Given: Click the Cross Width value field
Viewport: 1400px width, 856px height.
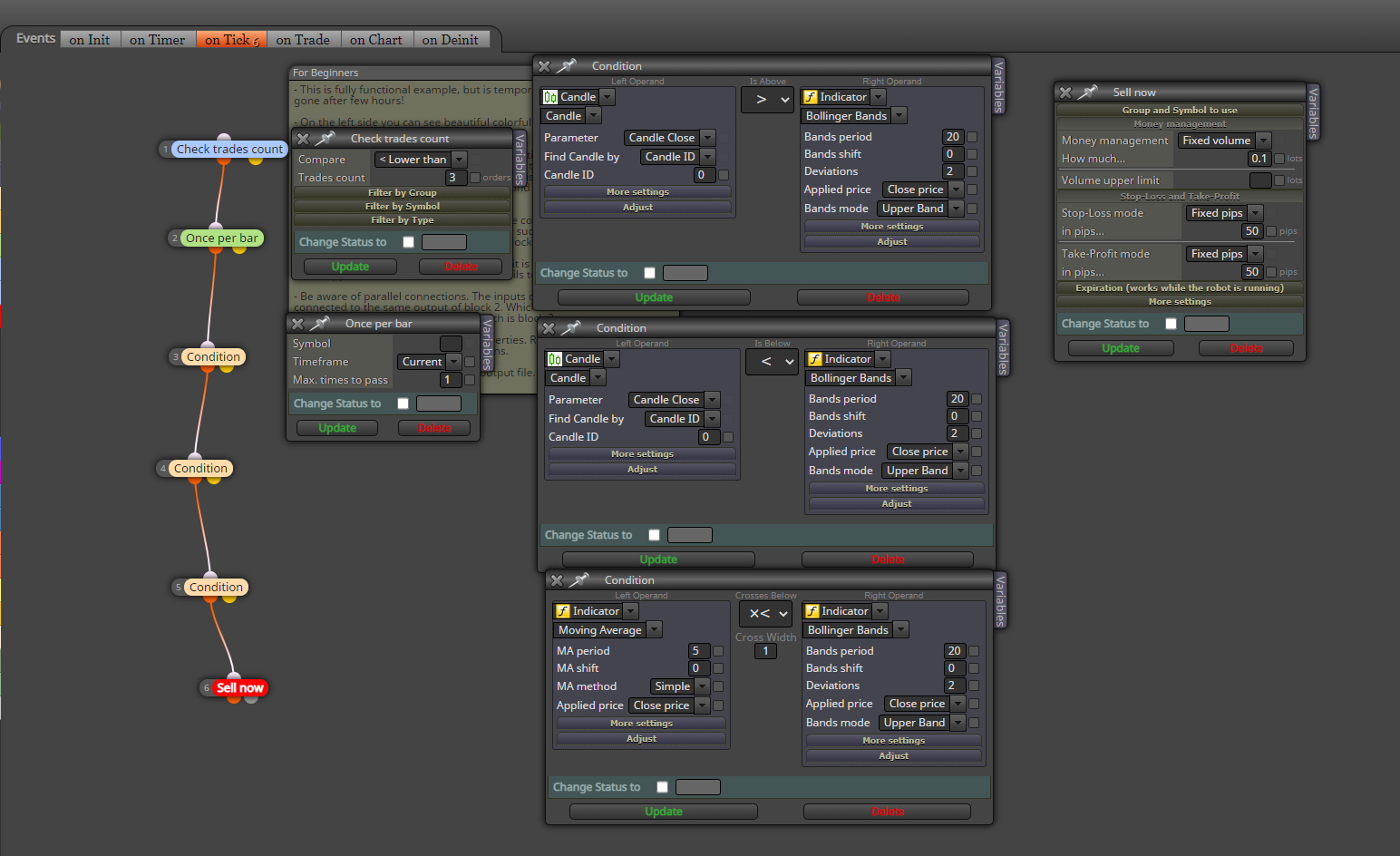Looking at the screenshot, I should tap(765, 651).
